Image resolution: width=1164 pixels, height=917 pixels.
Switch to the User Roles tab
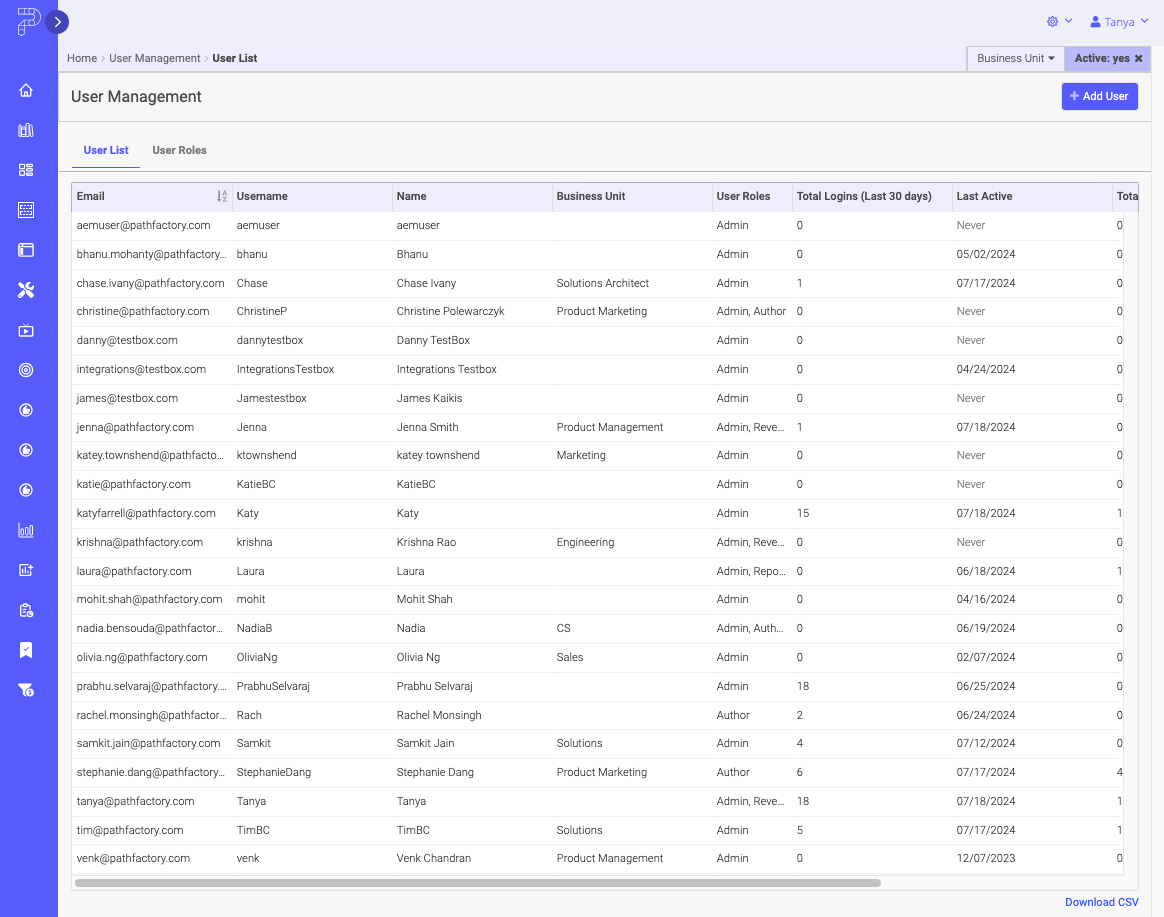click(x=180, y=150)
